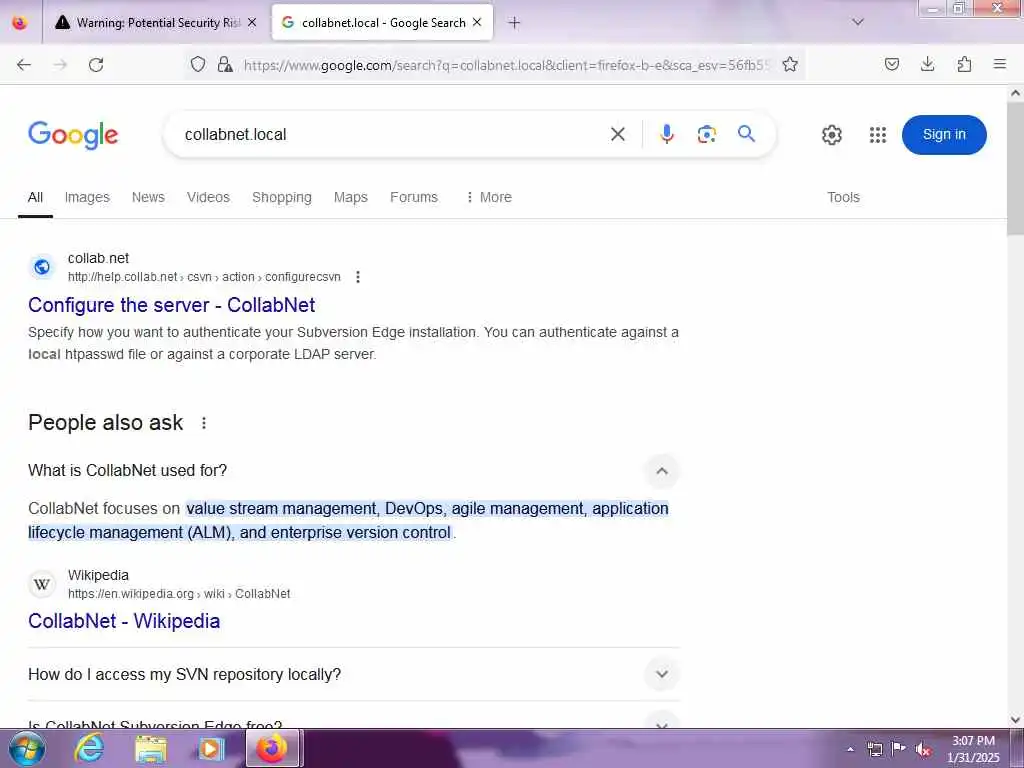Image resolution: width=1024 pixels, height=768 pixels.
Task: Submit search with the magnifying glass icon
Action: pos(746,134)
